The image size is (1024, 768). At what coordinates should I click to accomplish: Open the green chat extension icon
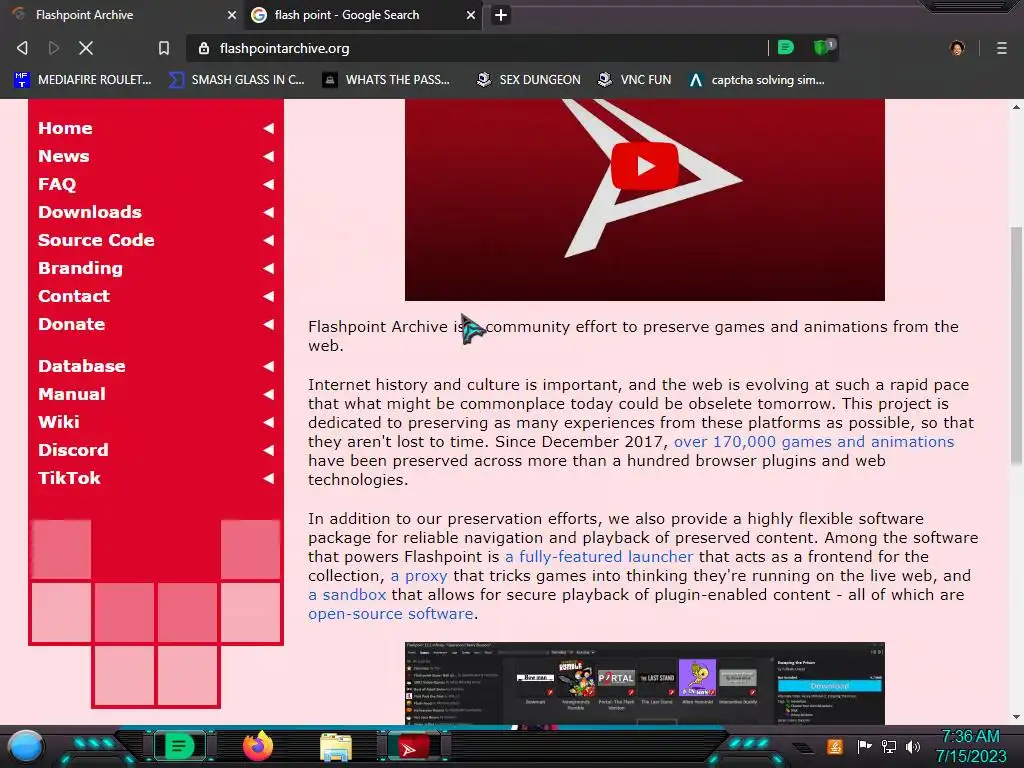point(786,47)
